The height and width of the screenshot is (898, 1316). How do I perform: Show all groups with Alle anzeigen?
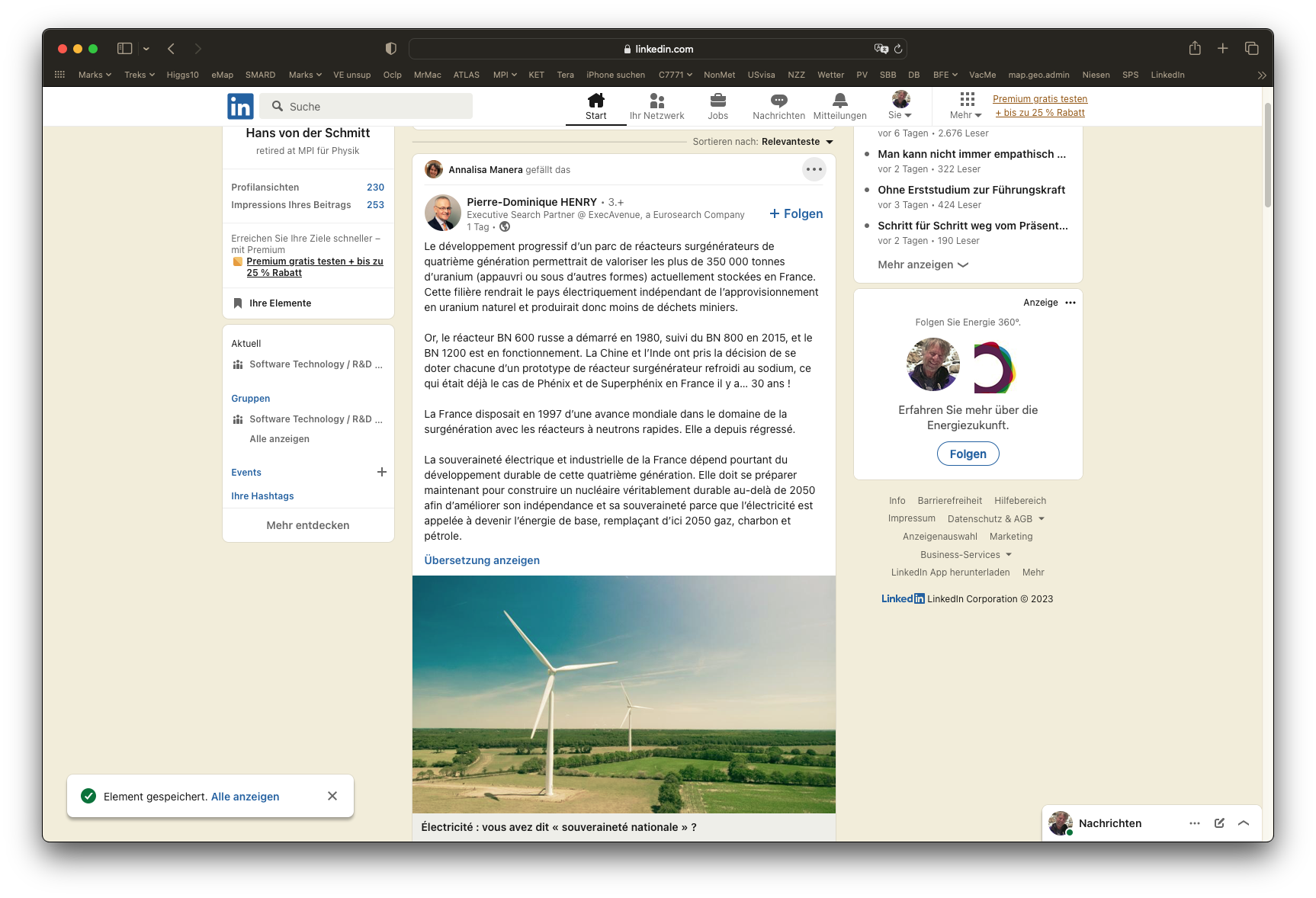280,439
